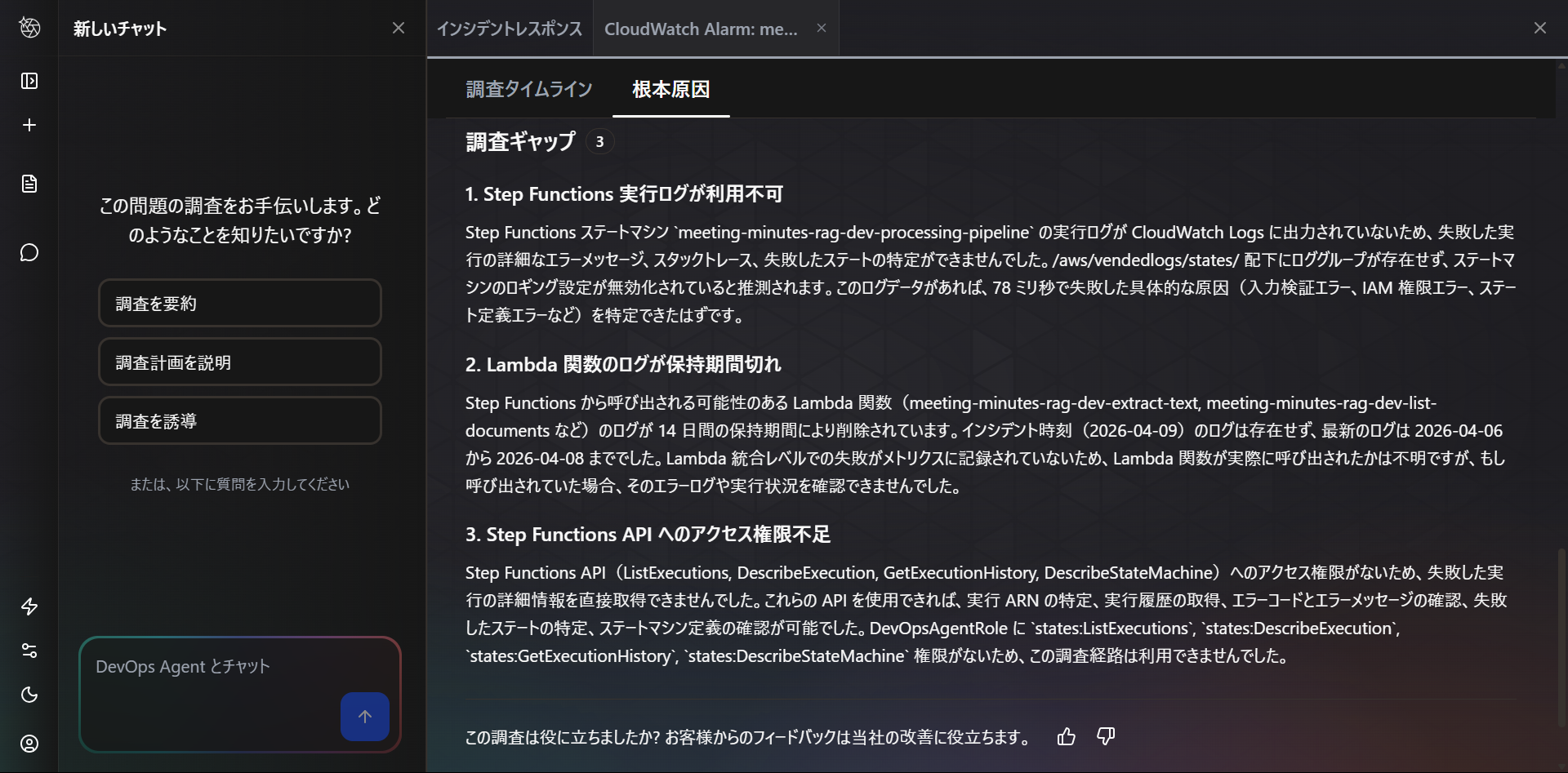Open the chat bubble icon in sidebar
1568x773 pixels.
[29, 253]
